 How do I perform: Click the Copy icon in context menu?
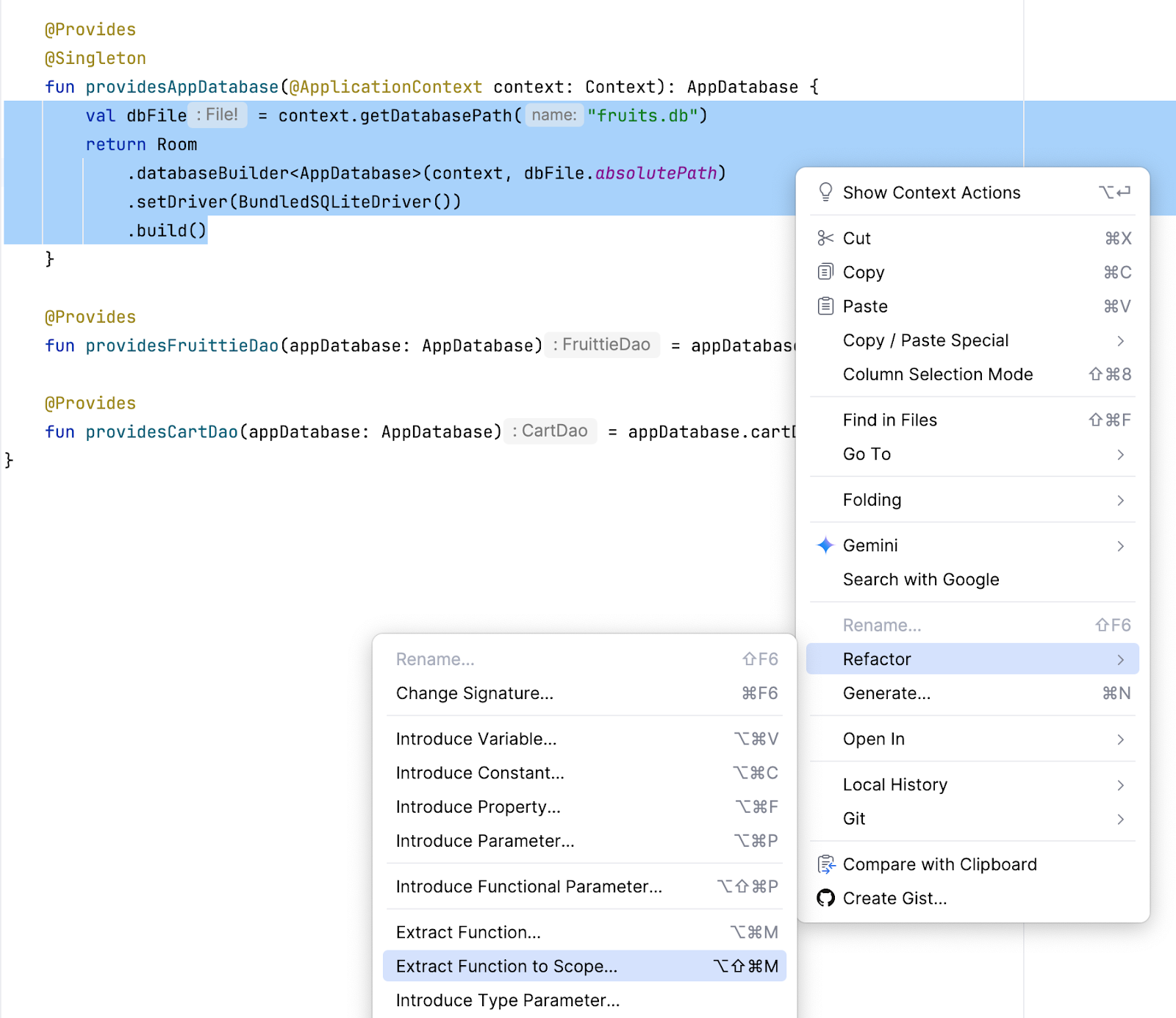pyautogui.click(x=825, y=272)
